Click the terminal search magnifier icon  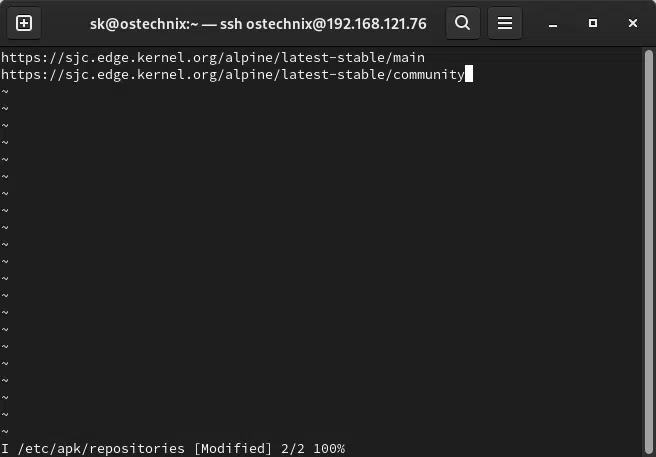(462, 22)
